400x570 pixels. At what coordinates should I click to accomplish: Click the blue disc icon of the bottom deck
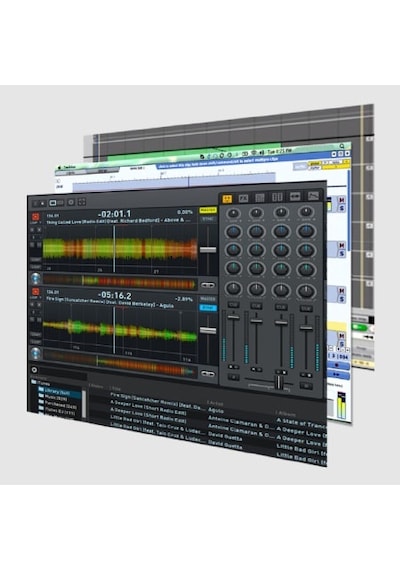[x=36, y=353]
